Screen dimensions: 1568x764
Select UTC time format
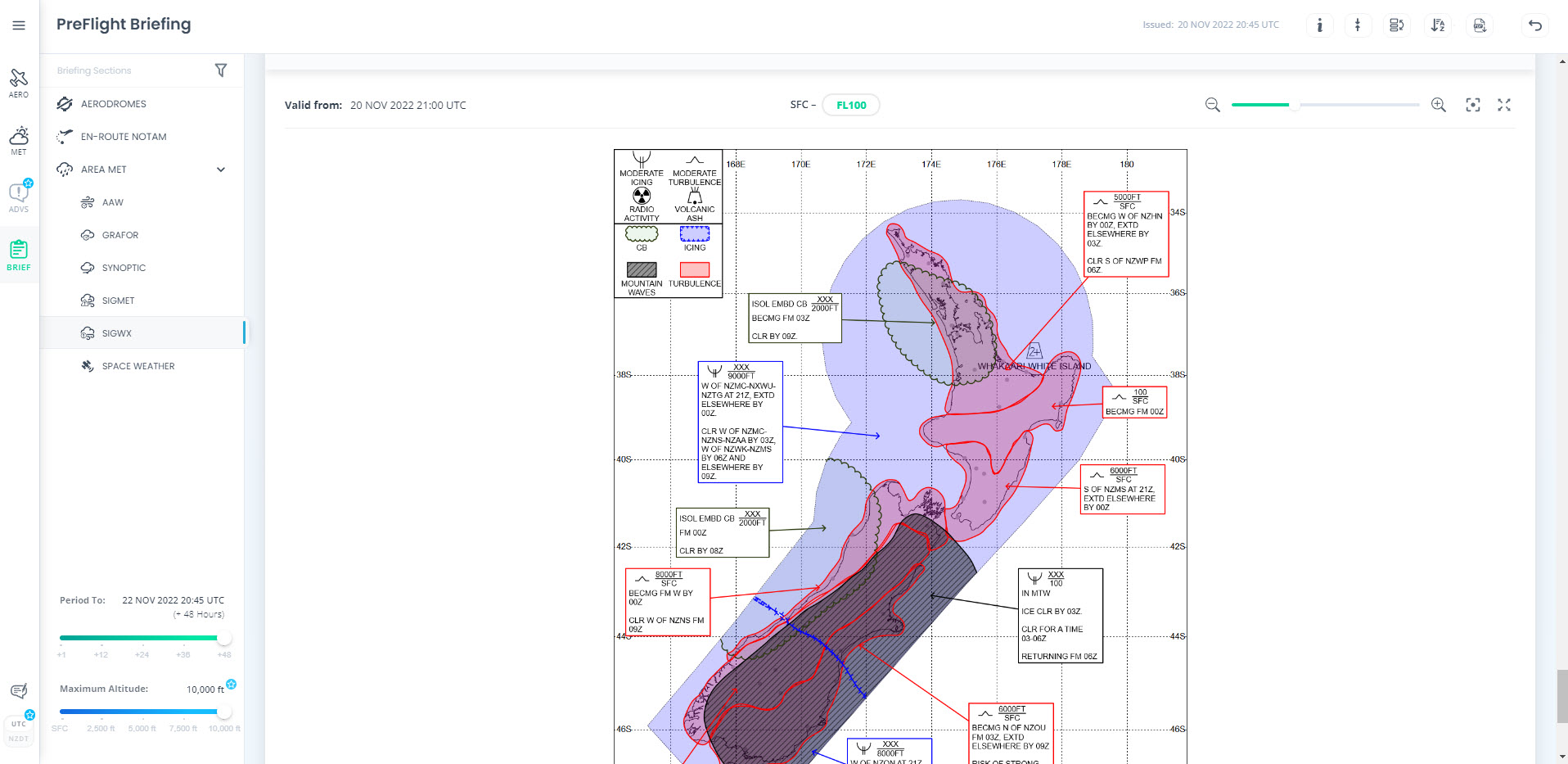19,724
